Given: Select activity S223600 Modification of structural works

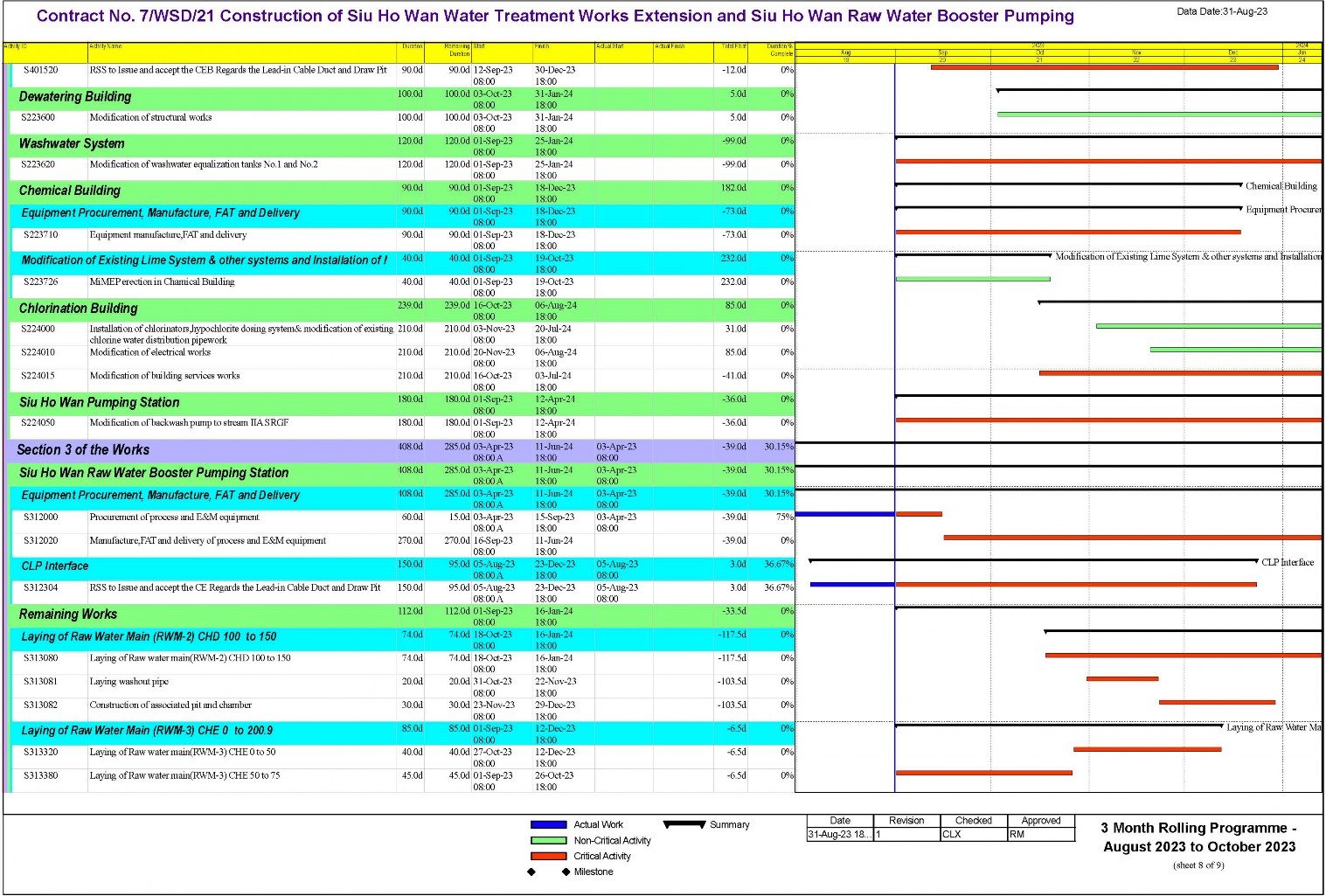Looking at the screenshot, I should pyautogui.click(x=402, y=122).
